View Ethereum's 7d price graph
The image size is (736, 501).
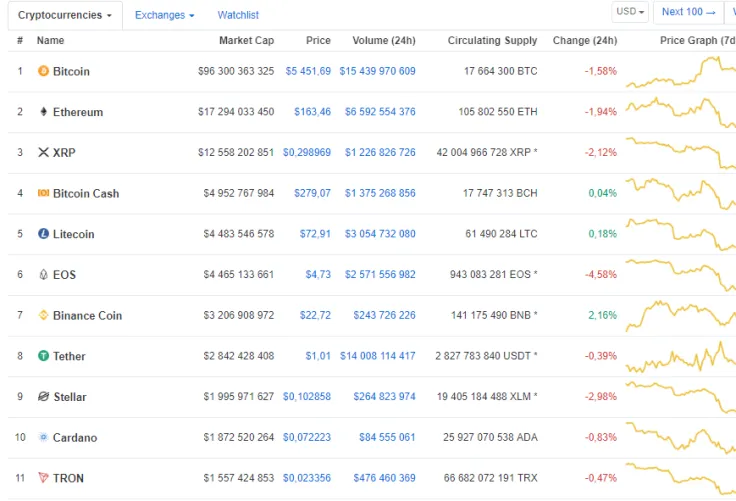click(680, 112)
